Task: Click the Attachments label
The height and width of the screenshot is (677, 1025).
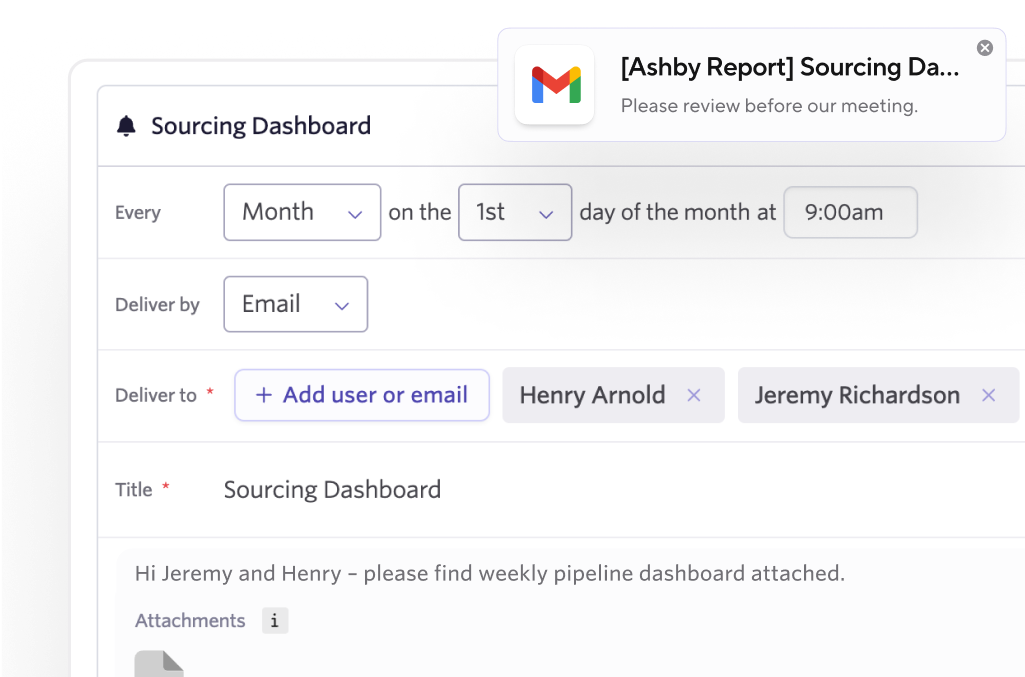Action: point(190,620)
